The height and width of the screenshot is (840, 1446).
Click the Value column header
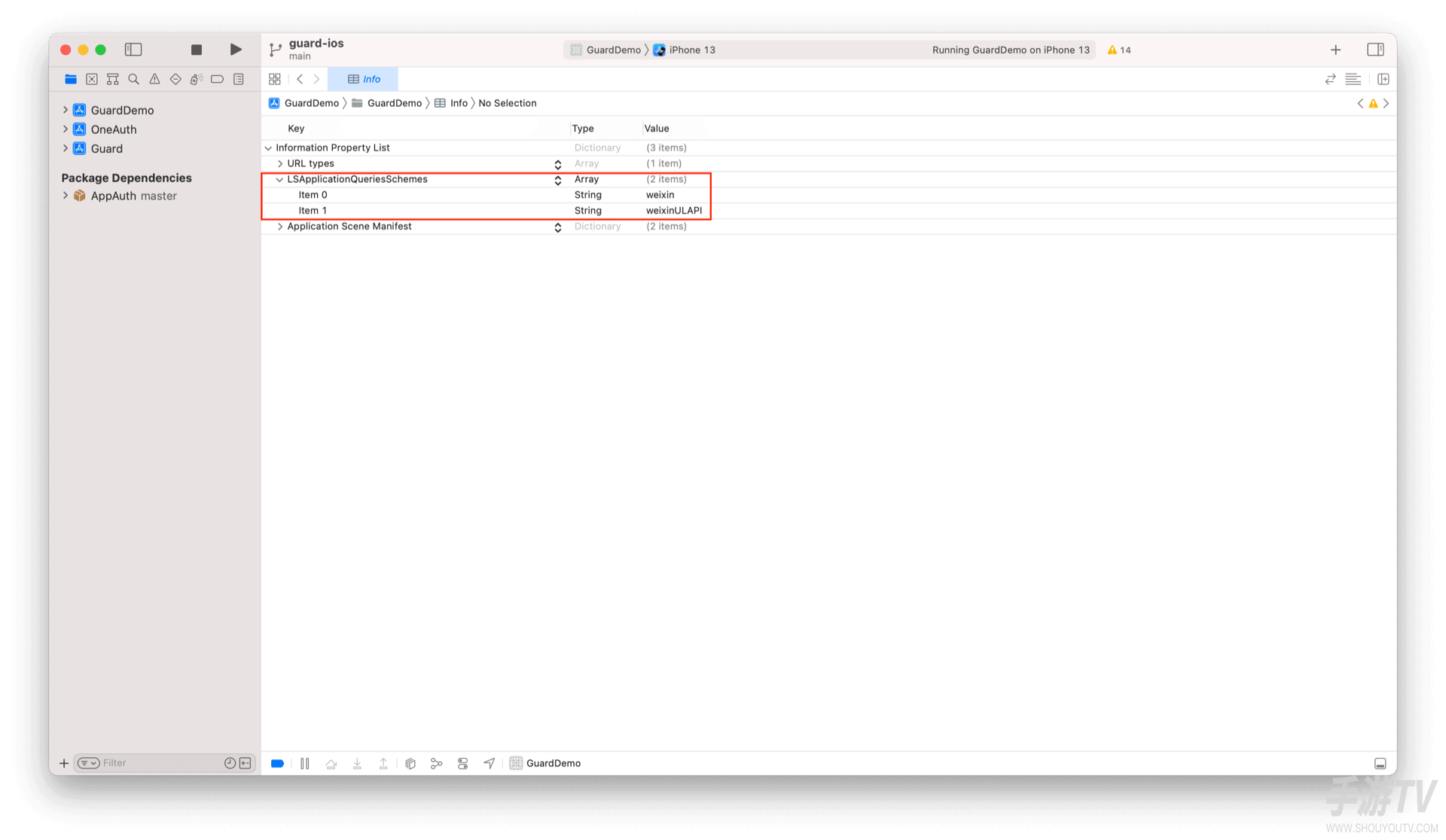pyautogui.click(x=657, y=129)
